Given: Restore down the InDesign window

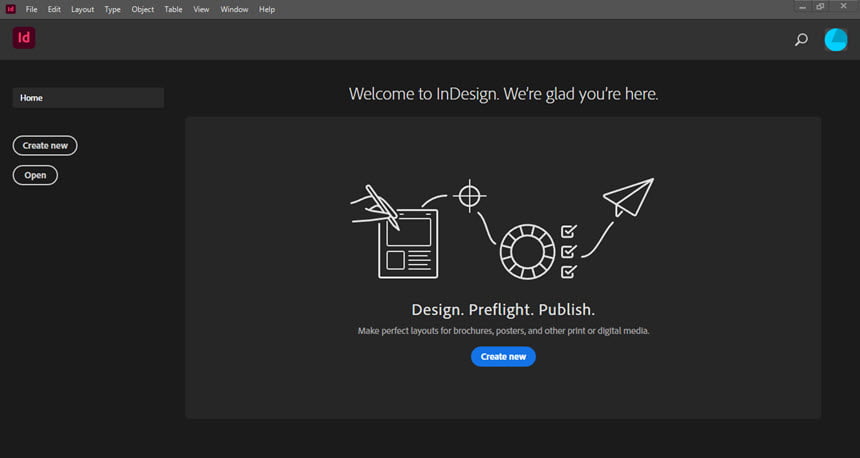Looking at the screenshot, I should point(820,7).
